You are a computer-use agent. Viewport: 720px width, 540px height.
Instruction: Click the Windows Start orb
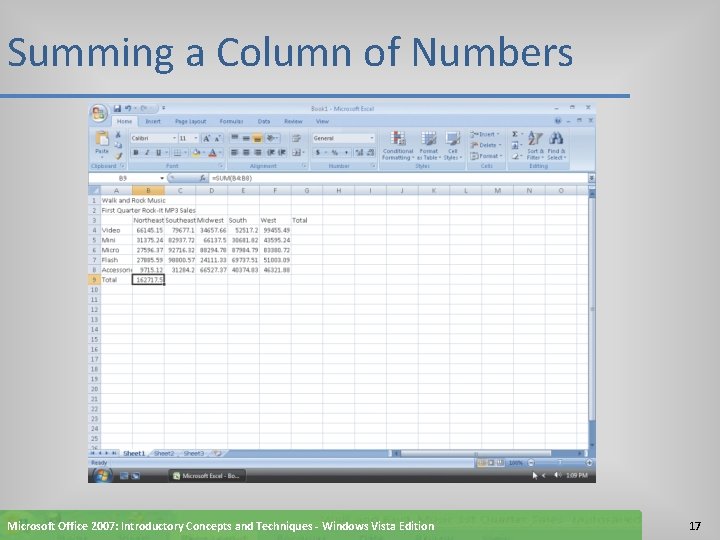101,476
